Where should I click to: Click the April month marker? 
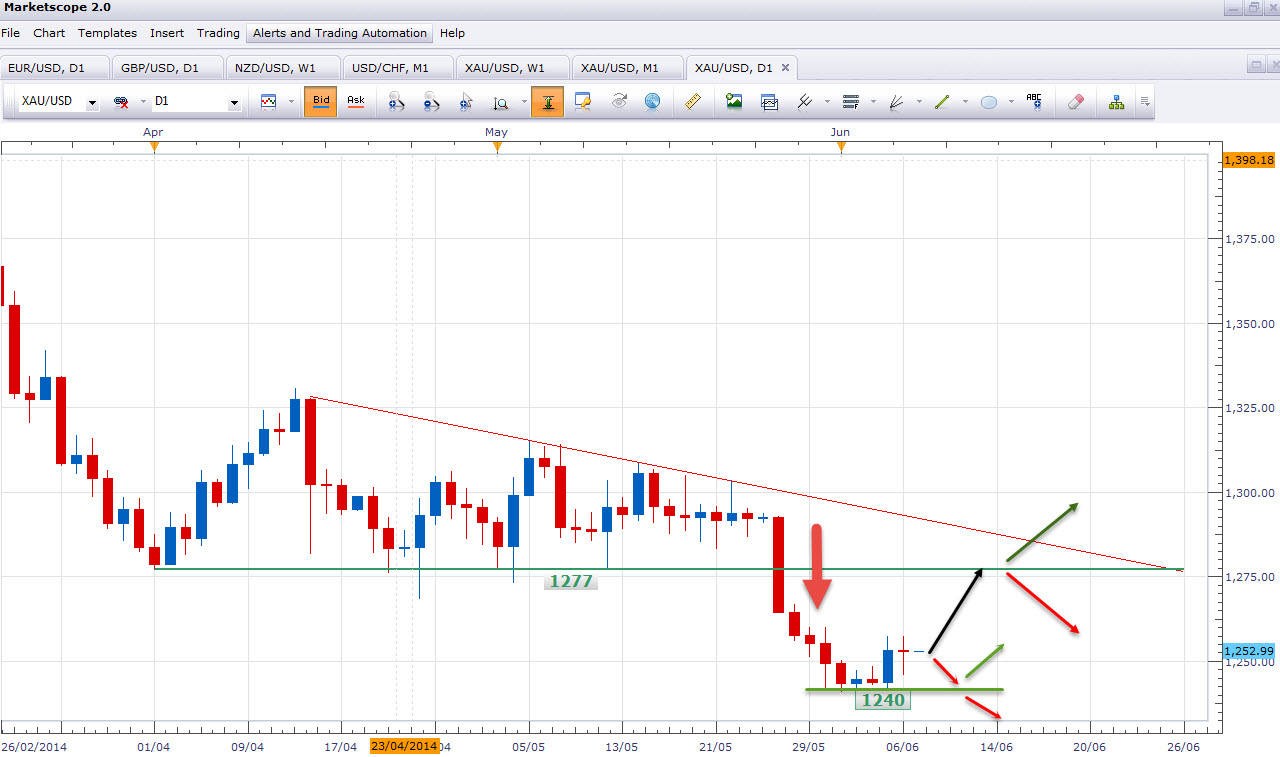click(154, 147)
